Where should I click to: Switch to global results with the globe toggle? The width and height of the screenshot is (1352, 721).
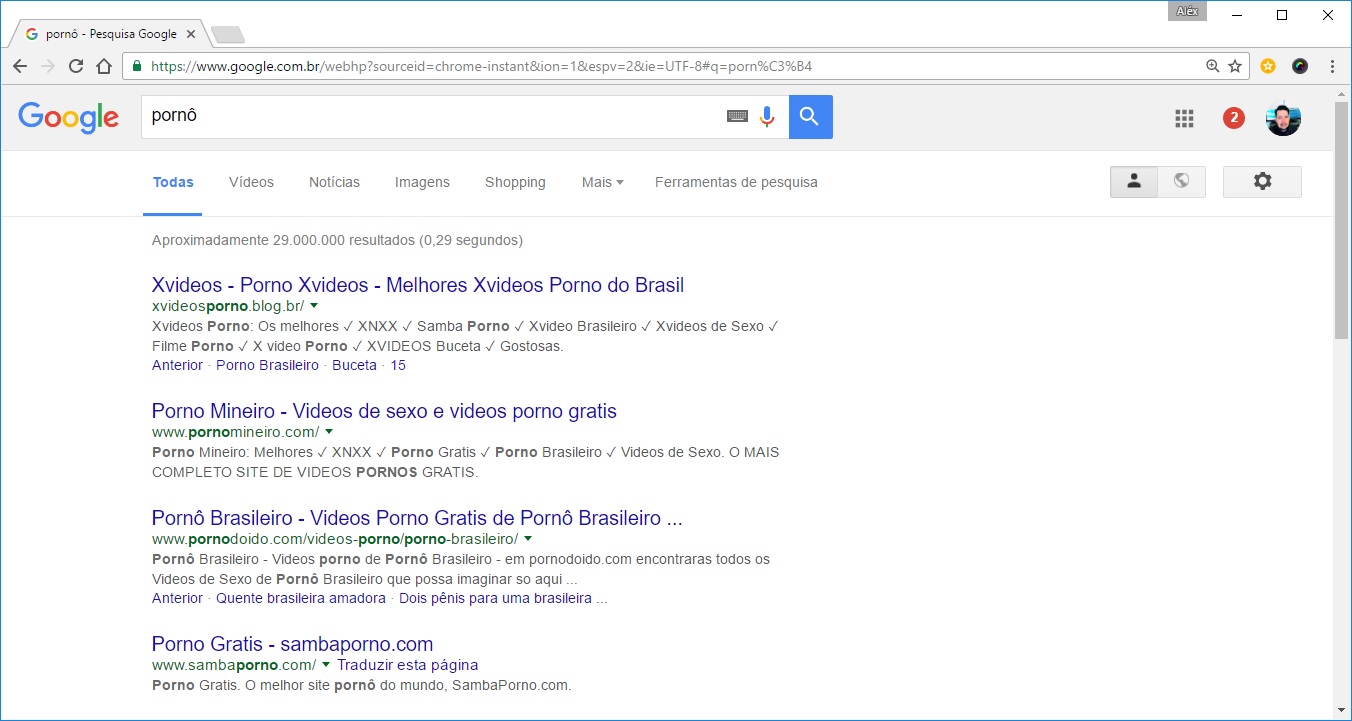[1182, 181]
